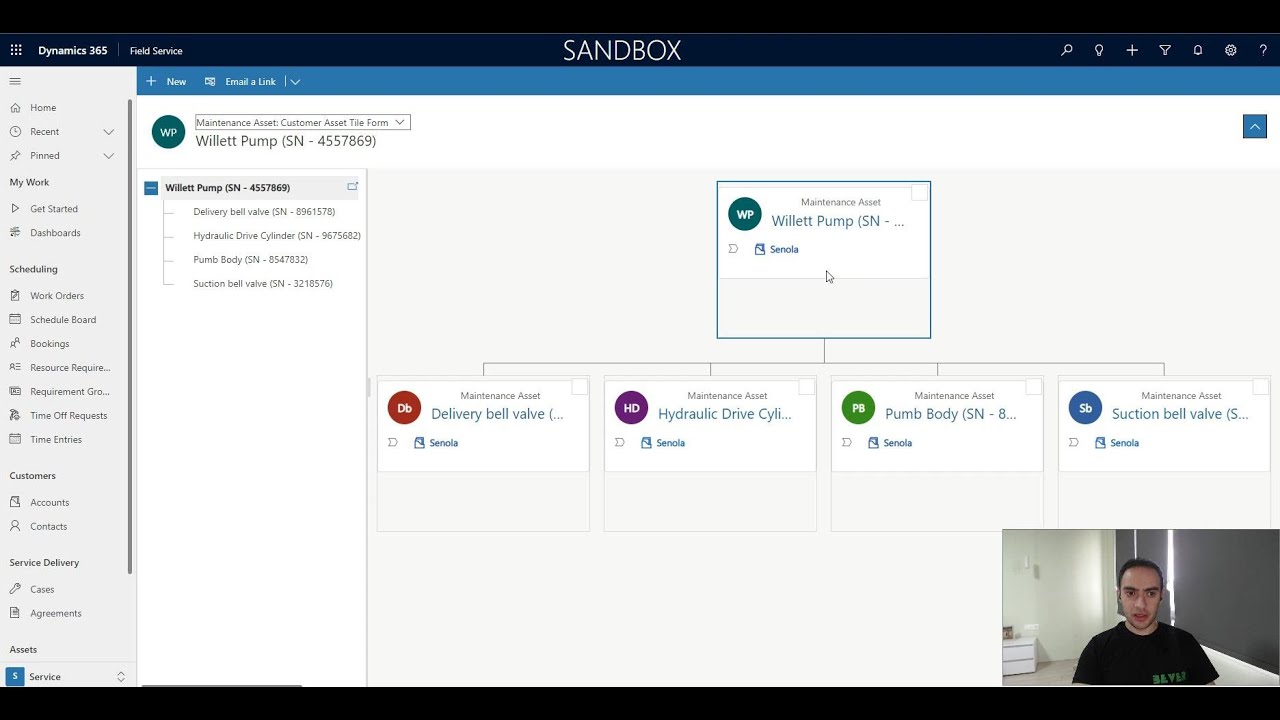Click the New command button
Screen dimensions: 1280x720
coord(166,82)
